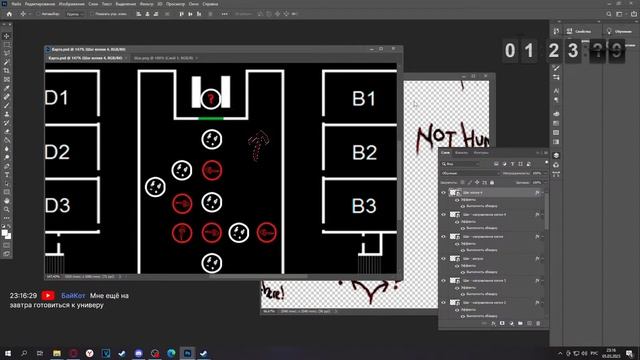The width and height of the screenshot is (640, 360).
Task: Hide the last visible layer in Layers panel
Action: (444, 302)
